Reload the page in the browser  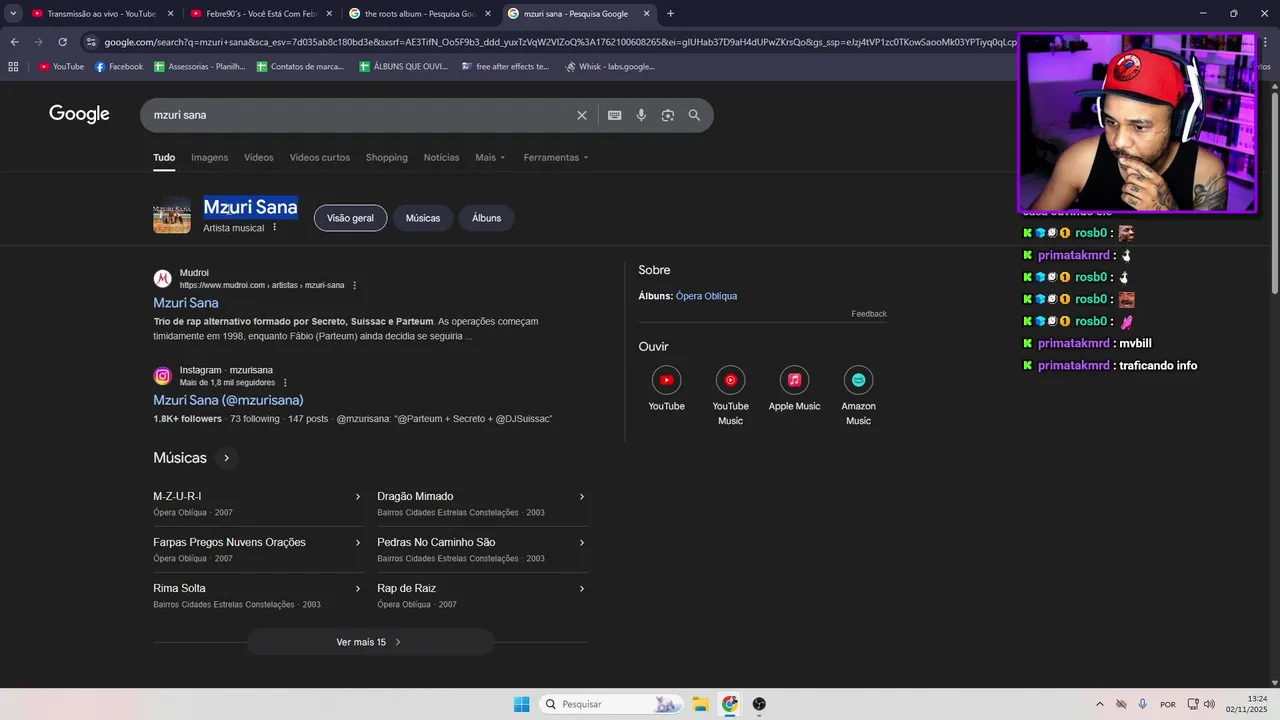(62, 42)
